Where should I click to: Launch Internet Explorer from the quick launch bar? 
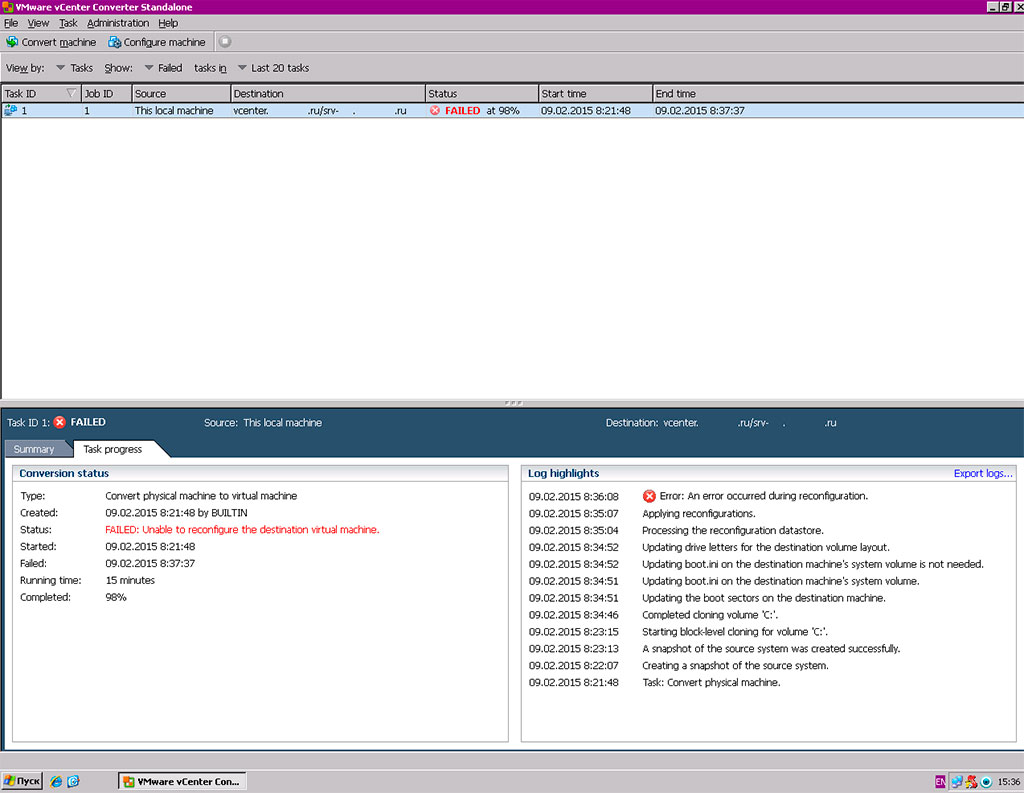[x=56, y=781]
